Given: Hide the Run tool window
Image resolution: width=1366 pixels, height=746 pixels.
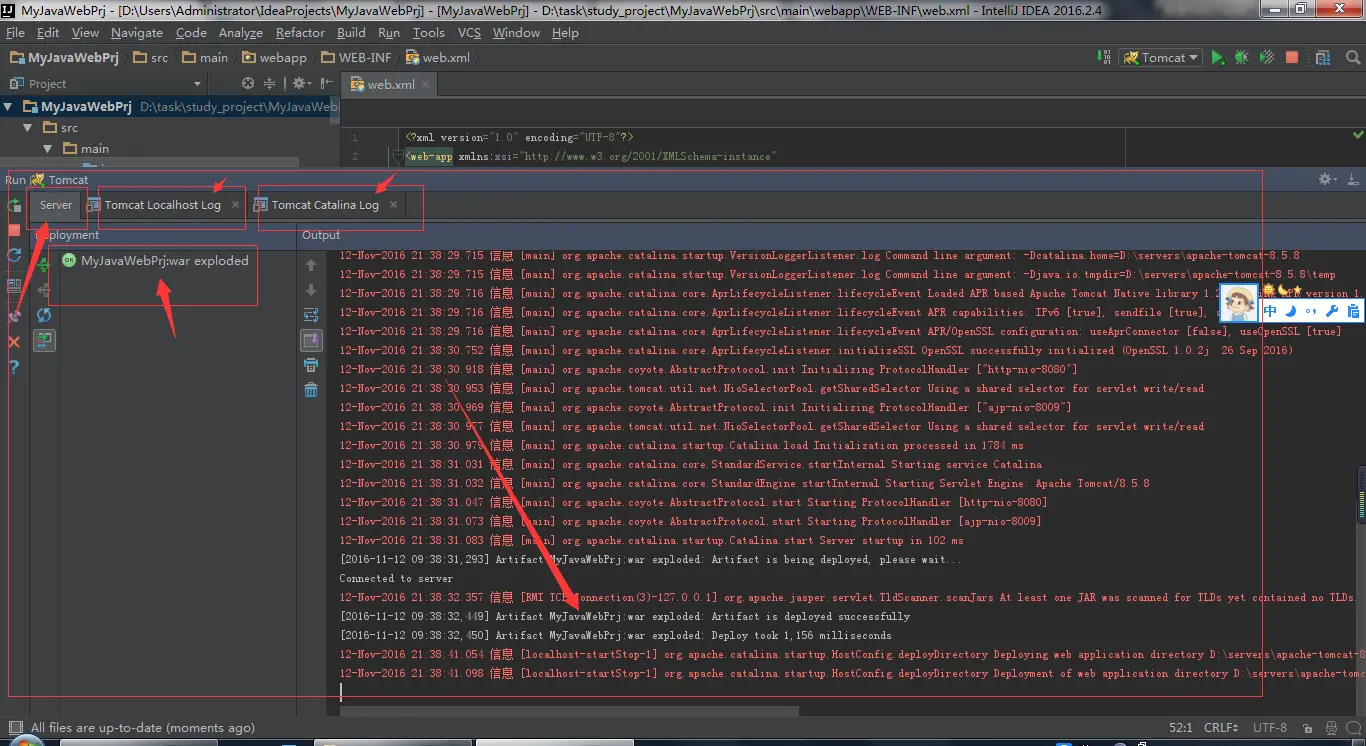Looking at the screenshot, I should click(x=1353, y=179).
